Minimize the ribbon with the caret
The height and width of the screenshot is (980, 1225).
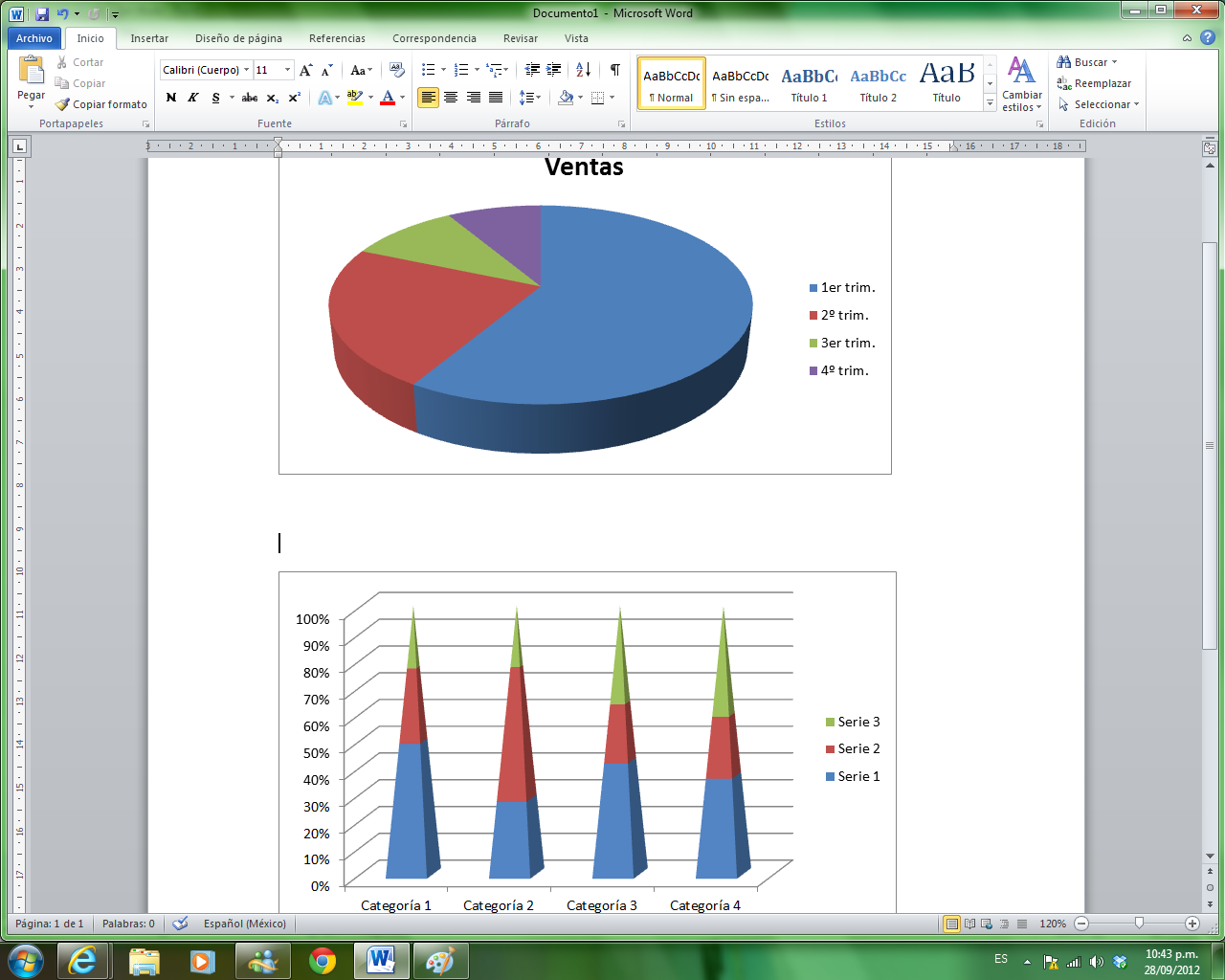click(x=1187, y=38)
